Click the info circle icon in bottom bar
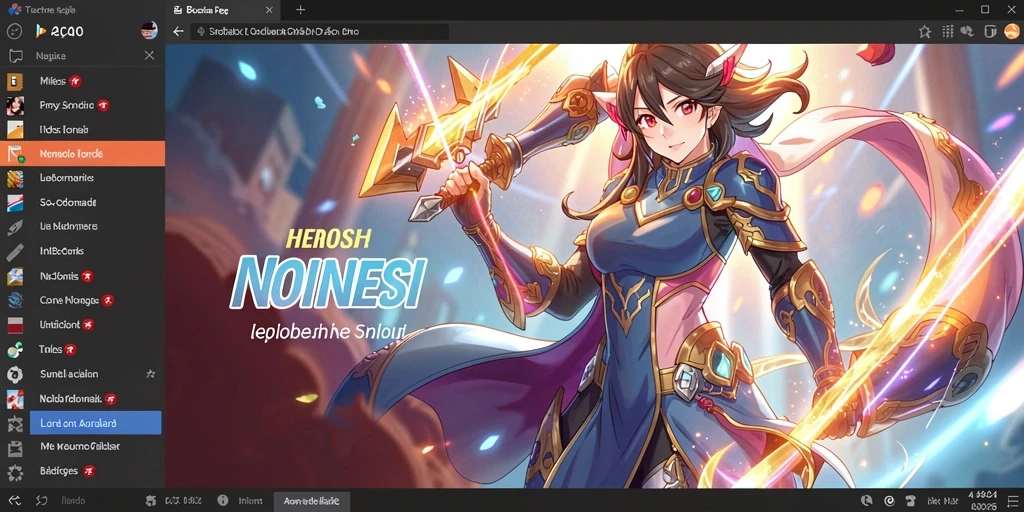The image size is (1024, 512). (x=223, y=500)
